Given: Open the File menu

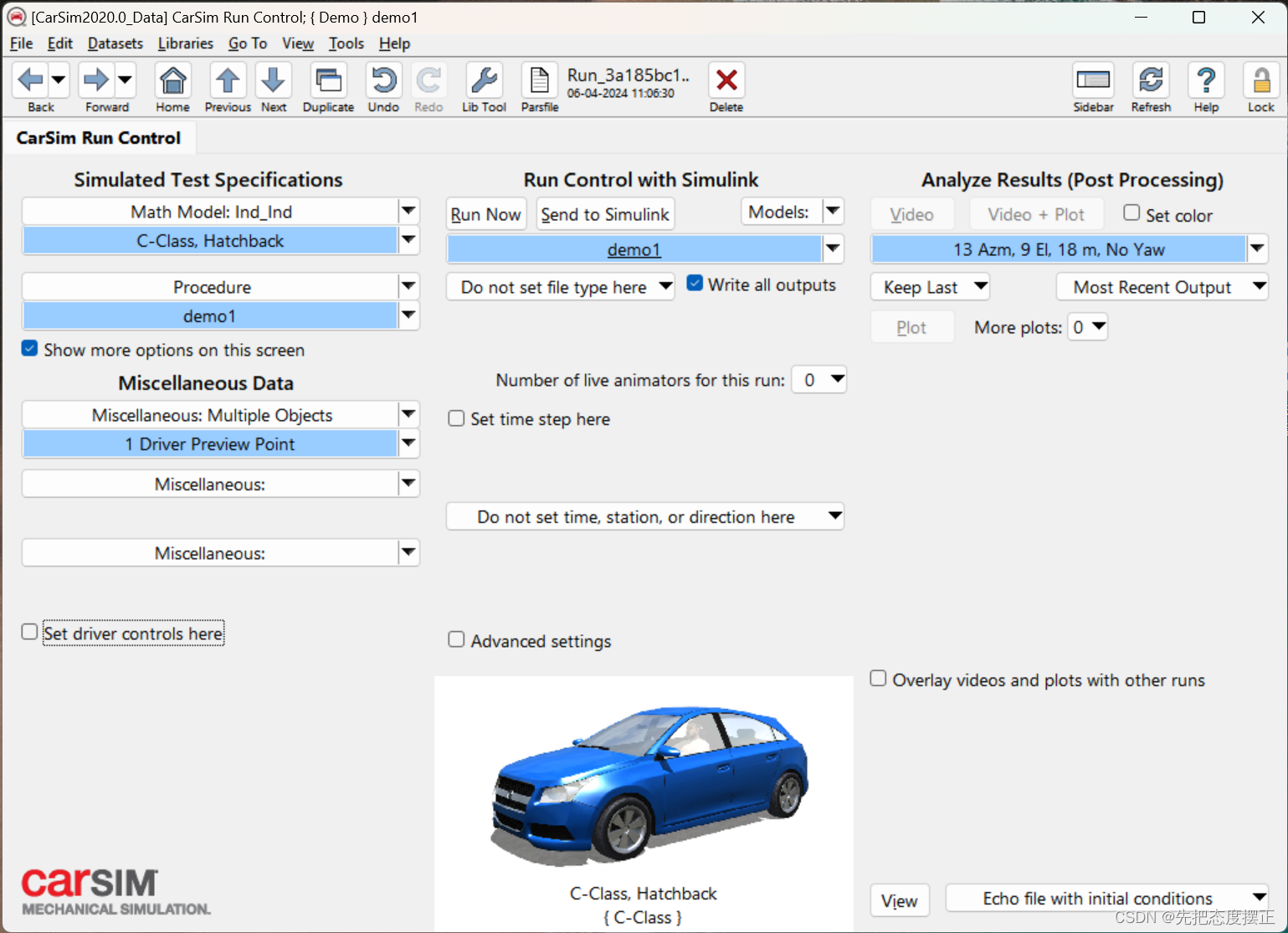Looking at the screenshot, I should coord(21,44).
